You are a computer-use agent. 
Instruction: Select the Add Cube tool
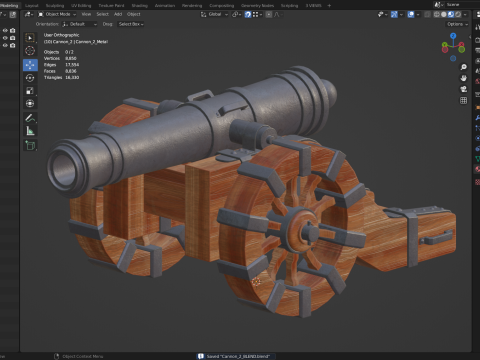click(x=30, y=145)
